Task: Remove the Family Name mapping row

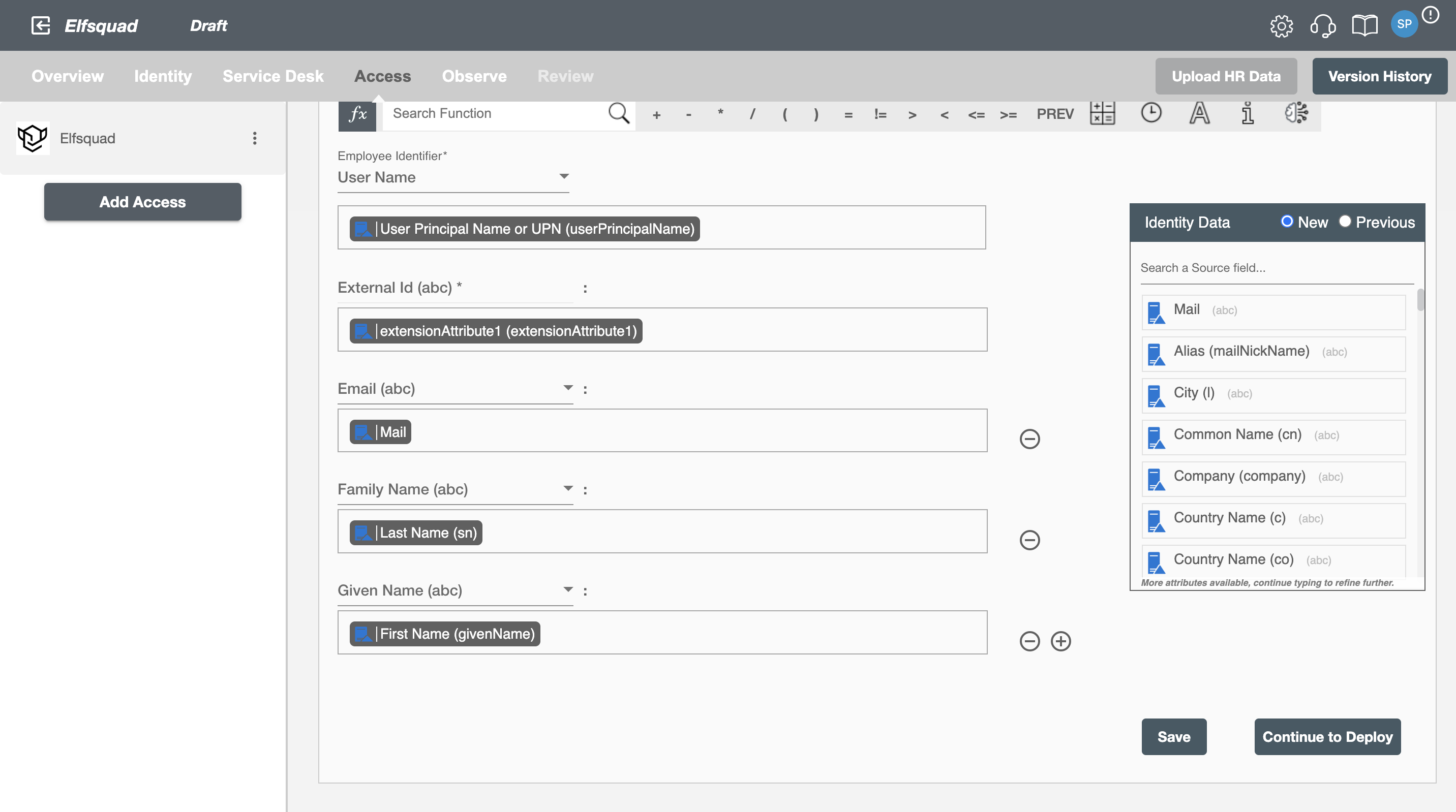Action: pyautogui.click(x=1029, y=540)
